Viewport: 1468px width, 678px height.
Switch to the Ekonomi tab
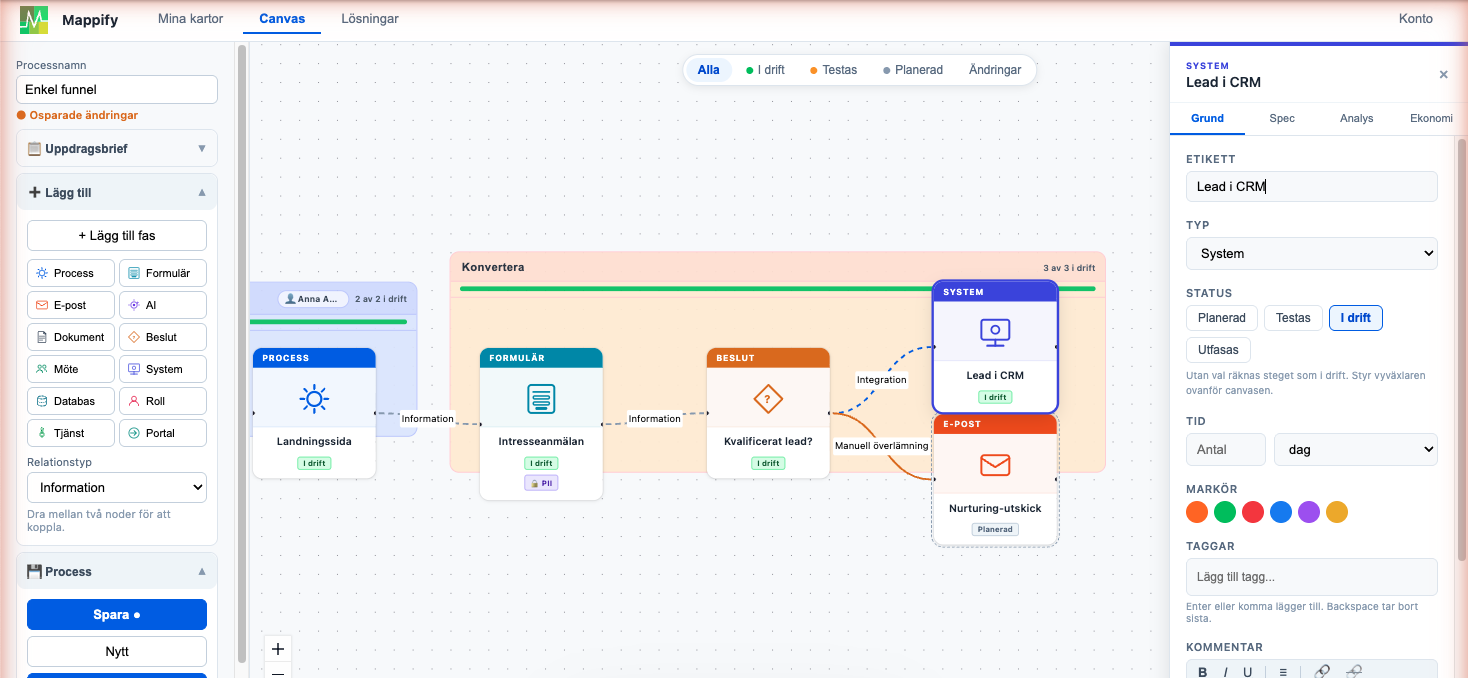[1430, 118]
